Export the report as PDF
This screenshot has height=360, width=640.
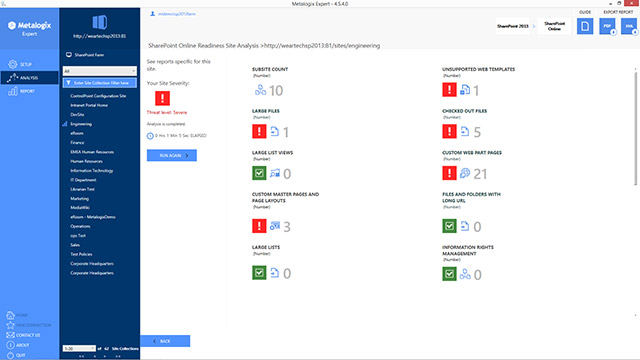607,26
